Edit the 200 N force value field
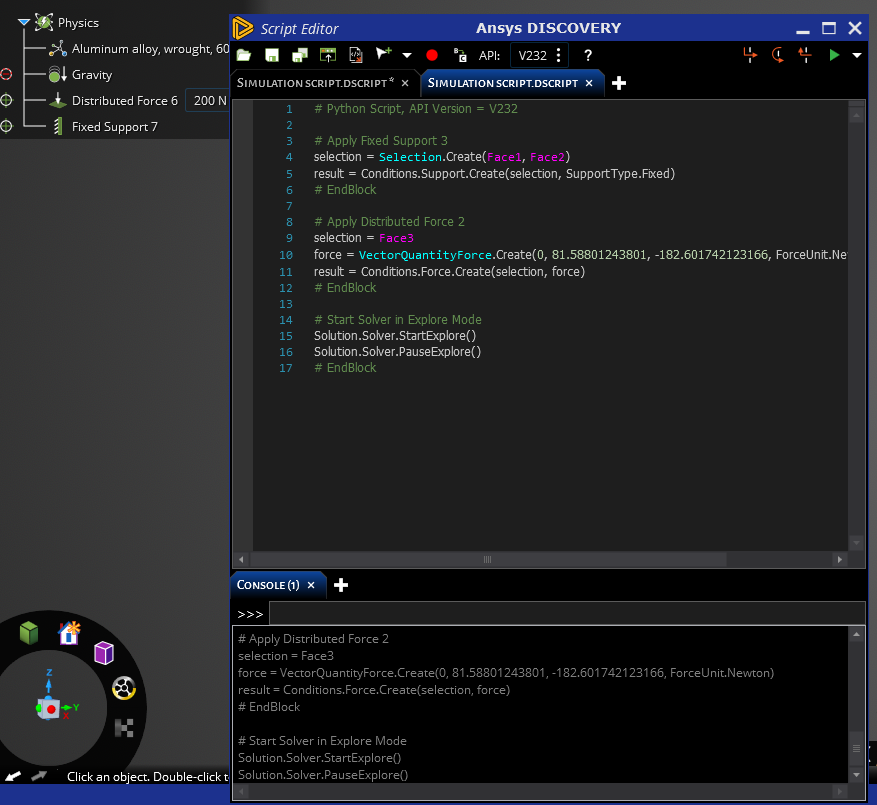 [208, 101]
